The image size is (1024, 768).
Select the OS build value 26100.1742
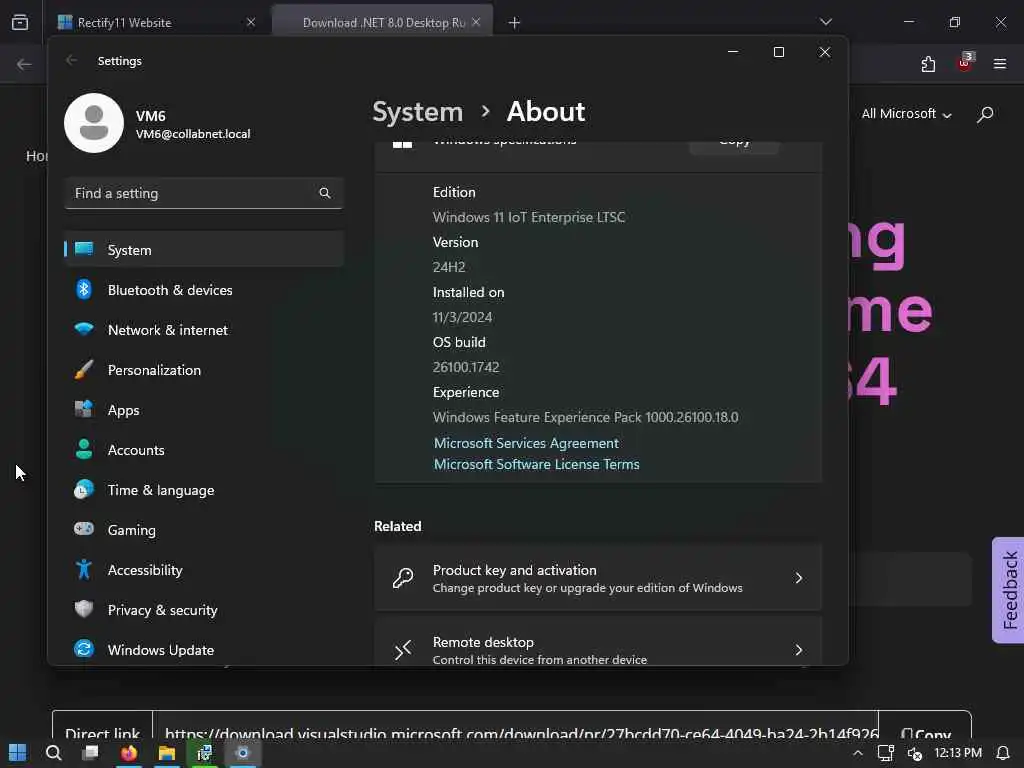click(466, 367)
